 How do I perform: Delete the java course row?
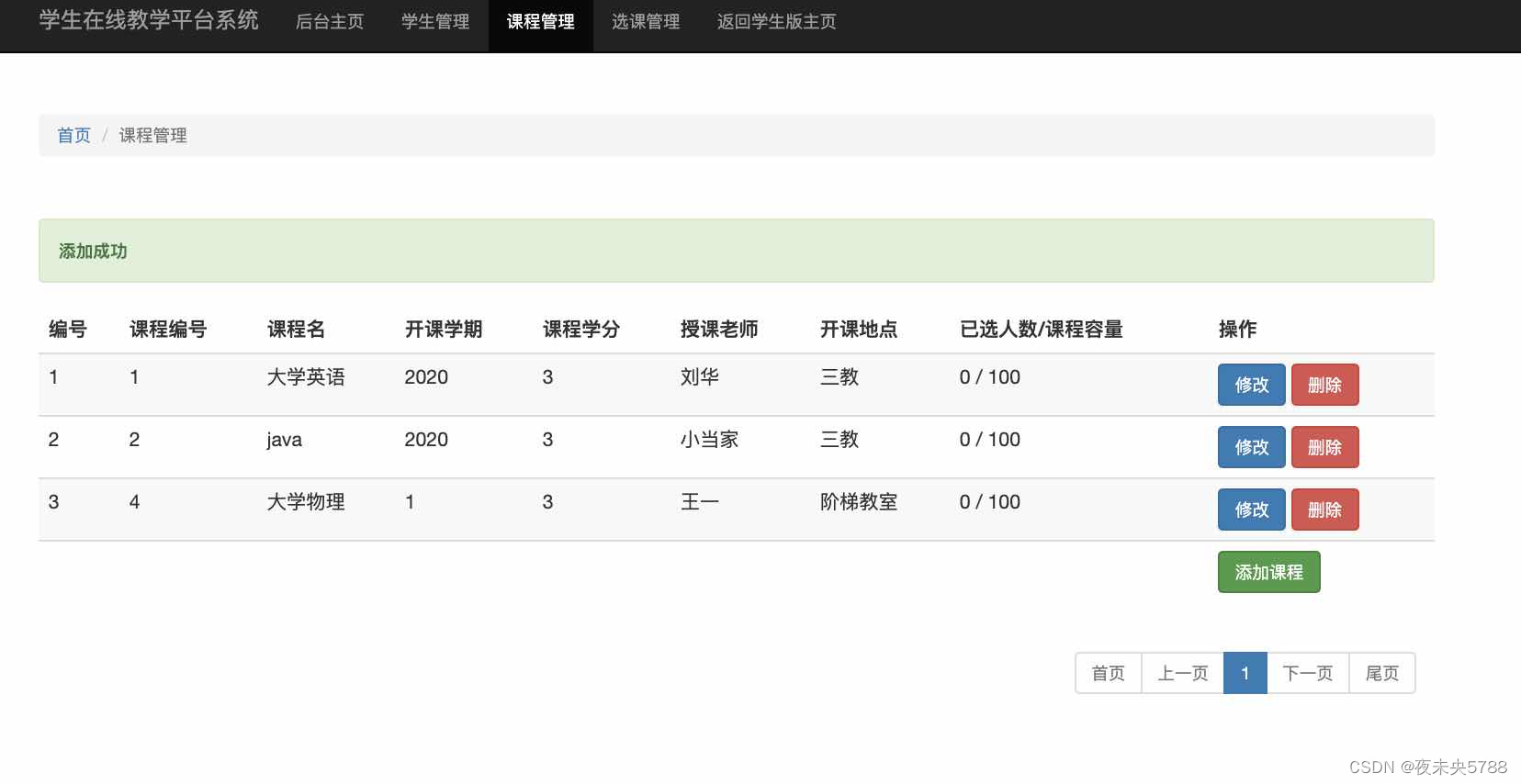(1325, 447)
